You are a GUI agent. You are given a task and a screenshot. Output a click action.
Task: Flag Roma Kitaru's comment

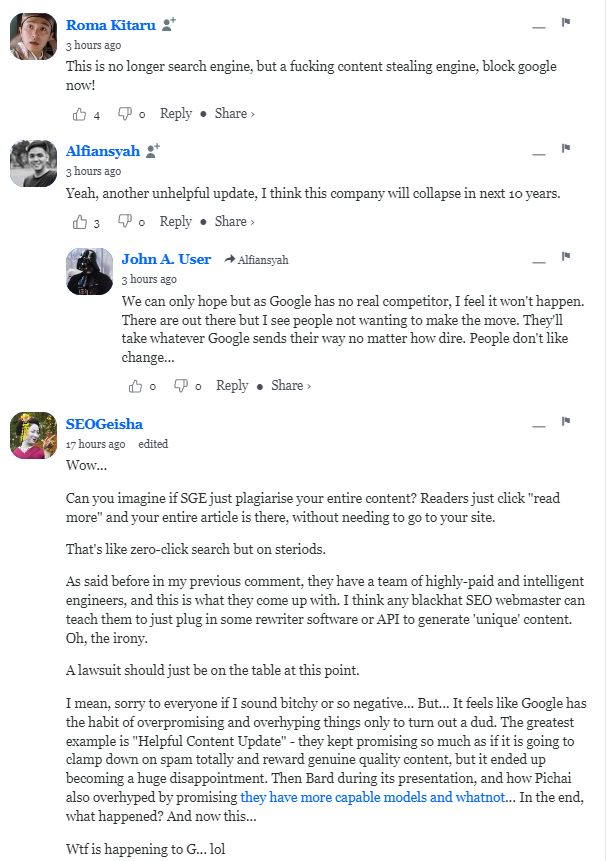[x=565, y=23]
